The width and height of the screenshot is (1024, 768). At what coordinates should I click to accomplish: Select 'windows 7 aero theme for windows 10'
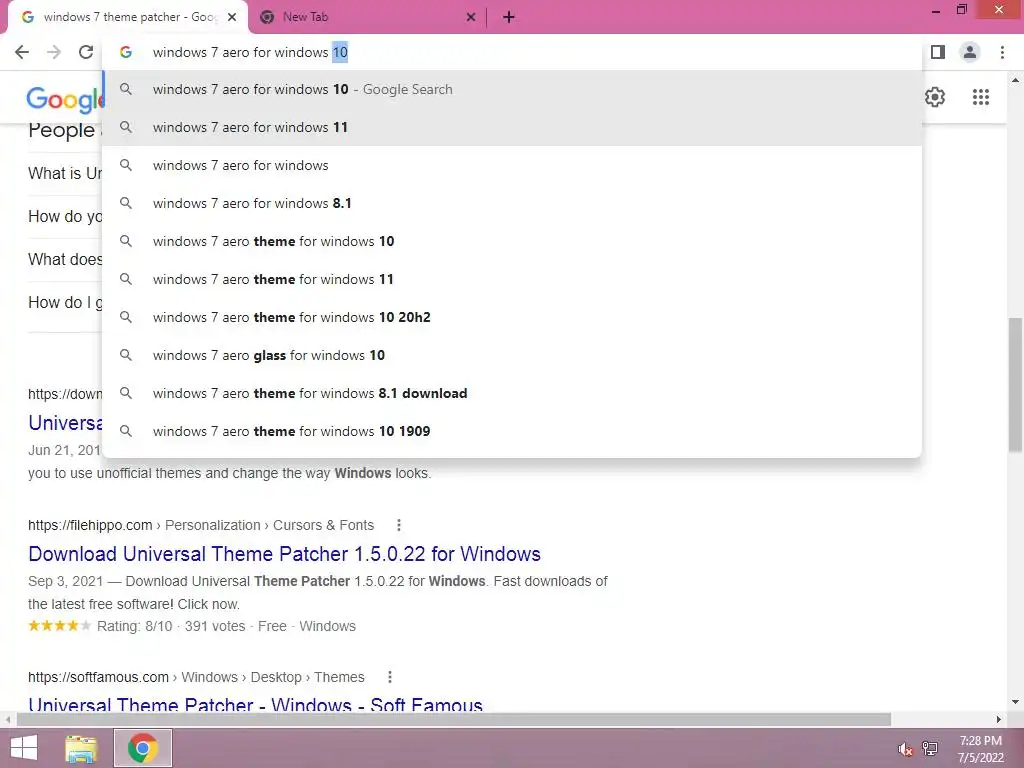coord(512,241)
